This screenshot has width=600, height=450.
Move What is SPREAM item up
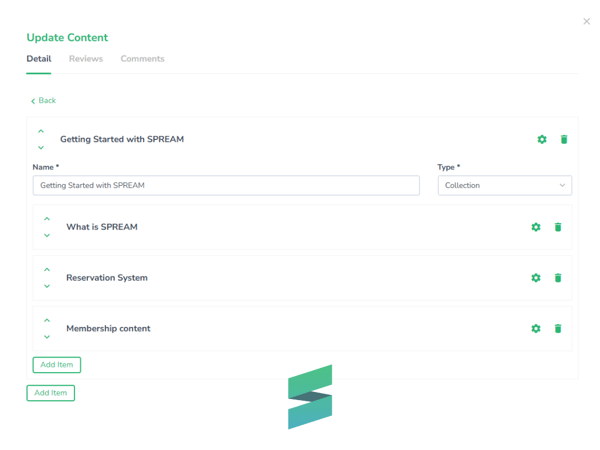coord(47,219)
